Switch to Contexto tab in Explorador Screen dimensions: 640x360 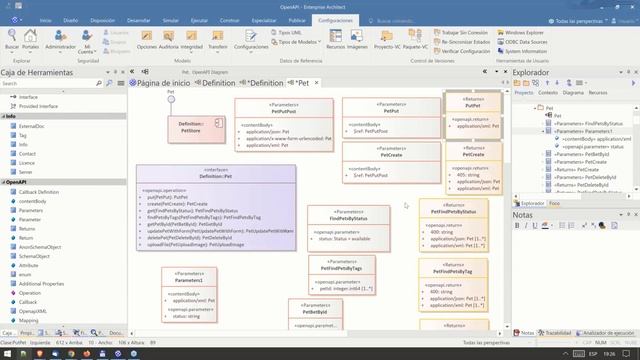tap(548, 93)
